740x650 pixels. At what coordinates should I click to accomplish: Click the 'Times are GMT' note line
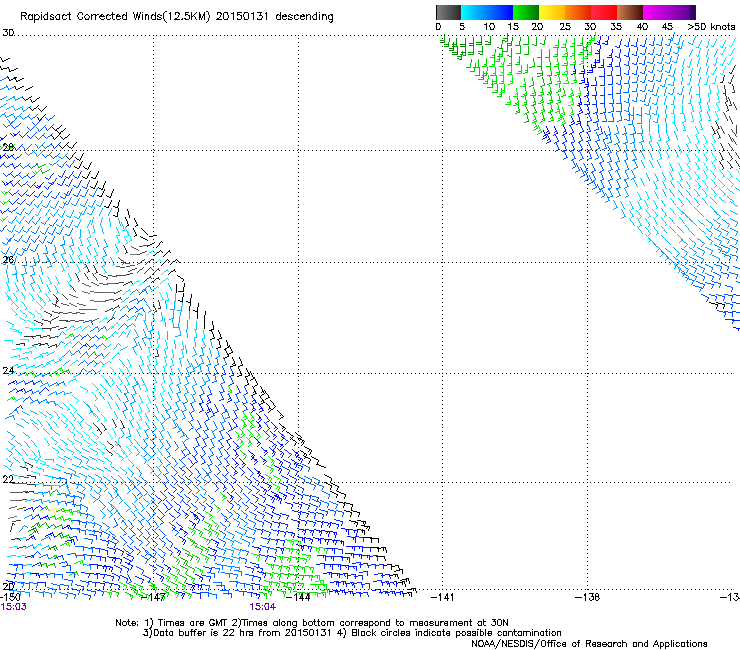[x=312, y=623]
